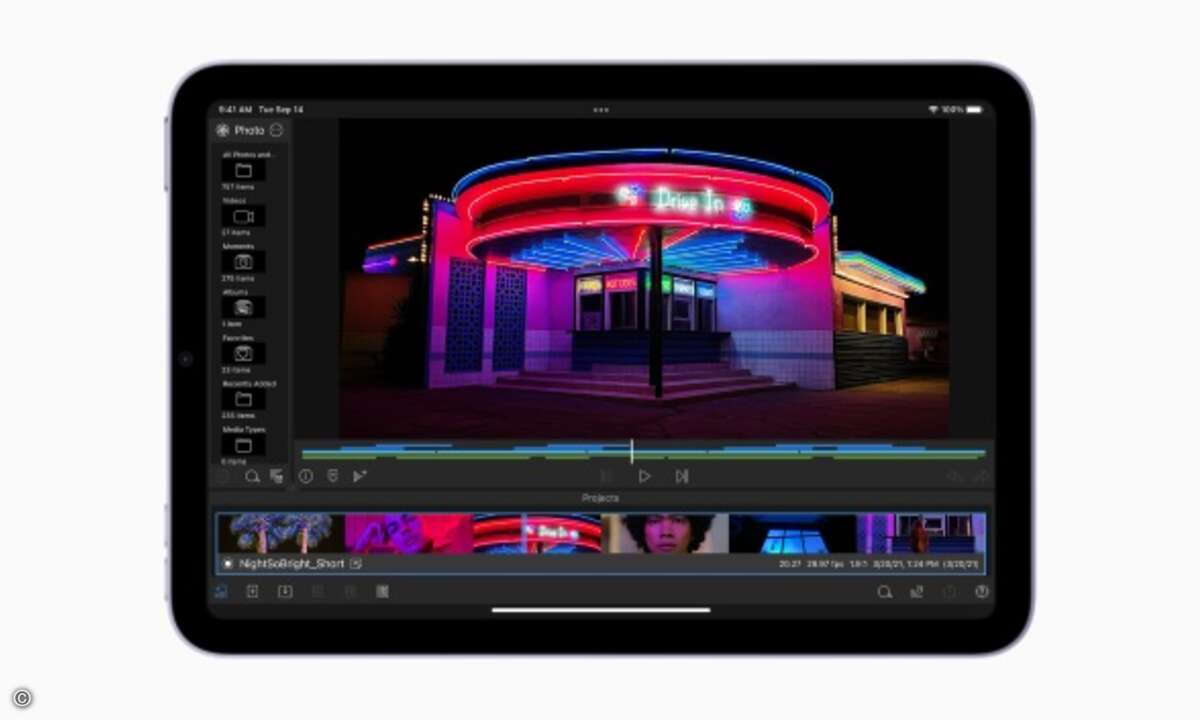Edit the NightSoBright_Short project title
This screenshot has width=1200, height=720.
[356, 564]
